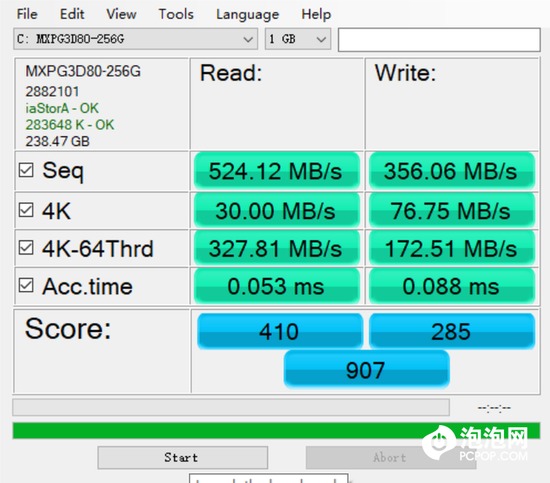Open the Language menu
550x483 pixels.
[247, 14]
